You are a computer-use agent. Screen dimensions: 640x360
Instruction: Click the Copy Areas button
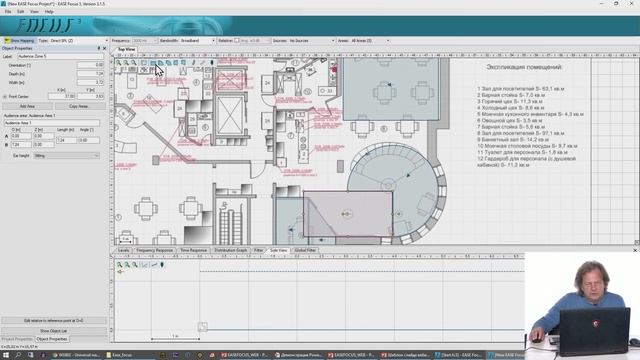(79, 106)
